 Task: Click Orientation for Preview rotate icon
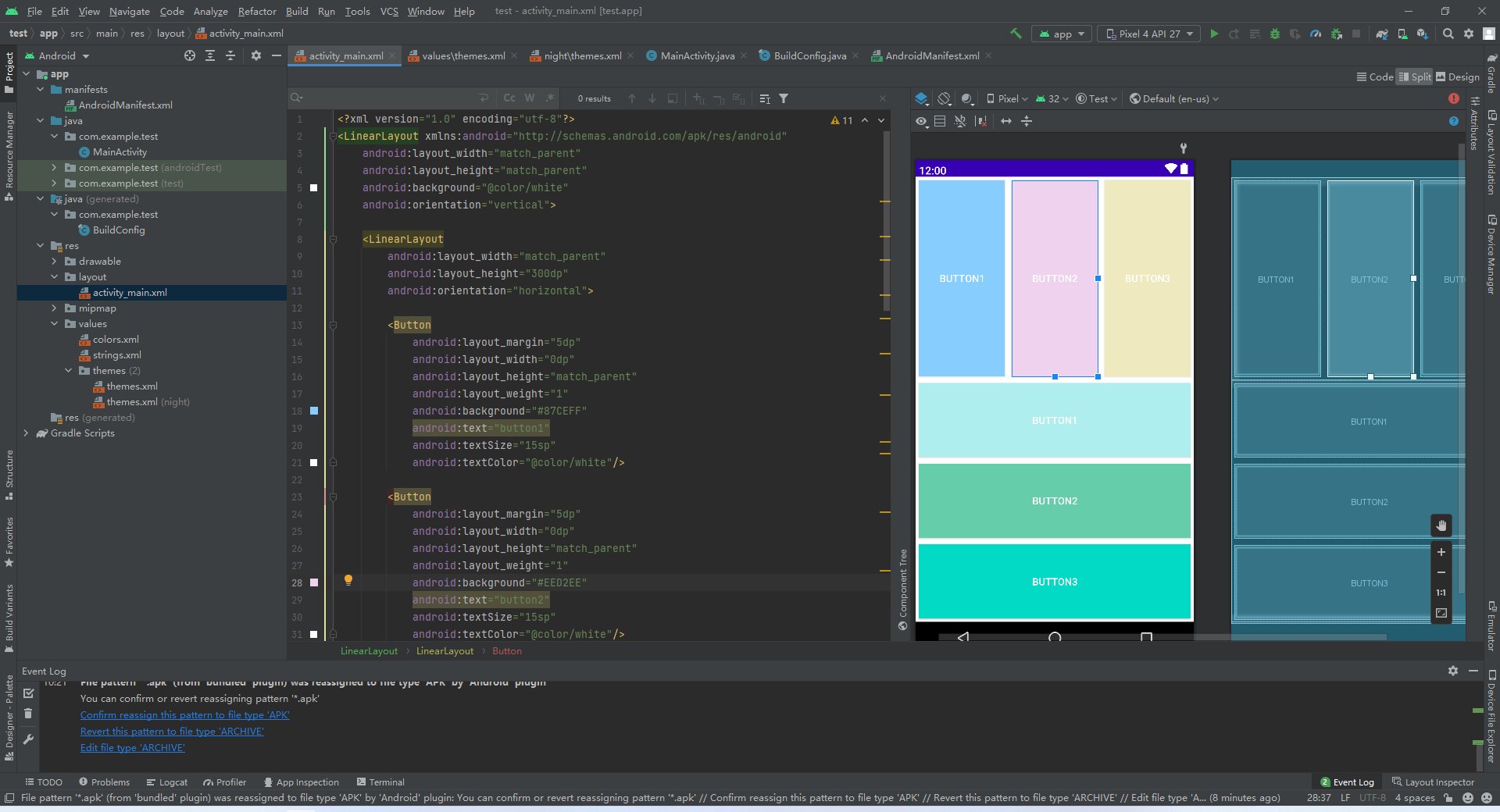[x=945, y=98]
